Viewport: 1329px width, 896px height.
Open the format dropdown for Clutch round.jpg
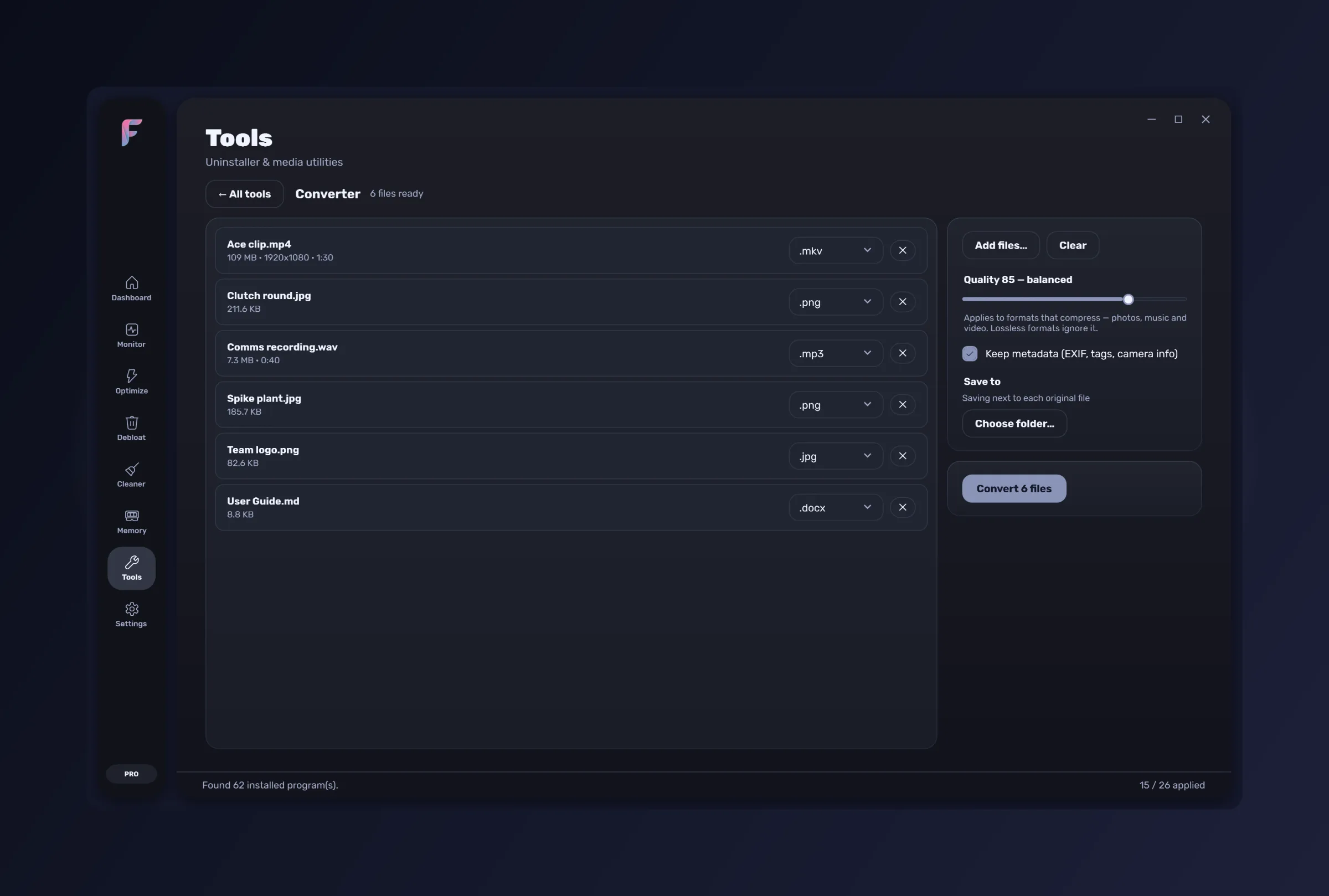(x=836, y=302)
